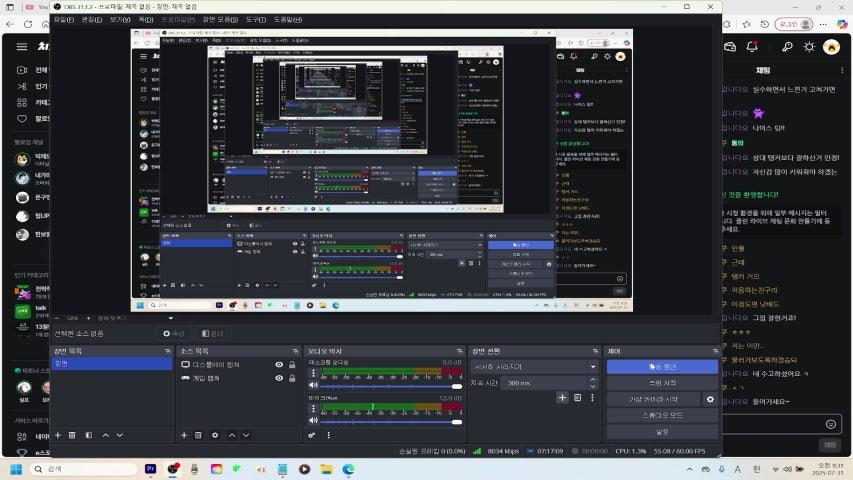Open scene filters icon in scene list

click(89, 435)
